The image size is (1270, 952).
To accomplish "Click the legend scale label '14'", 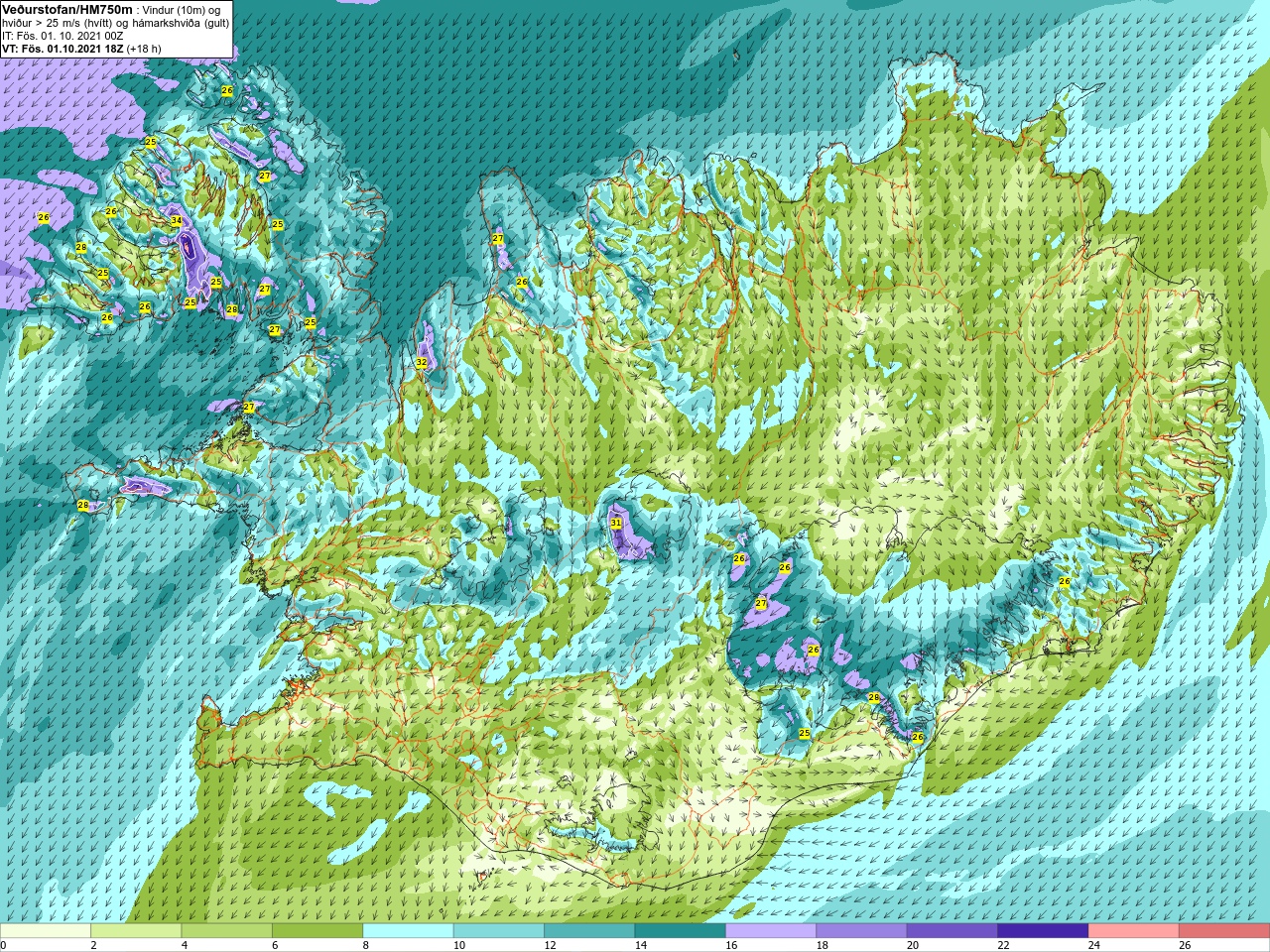I will [641, 945].
